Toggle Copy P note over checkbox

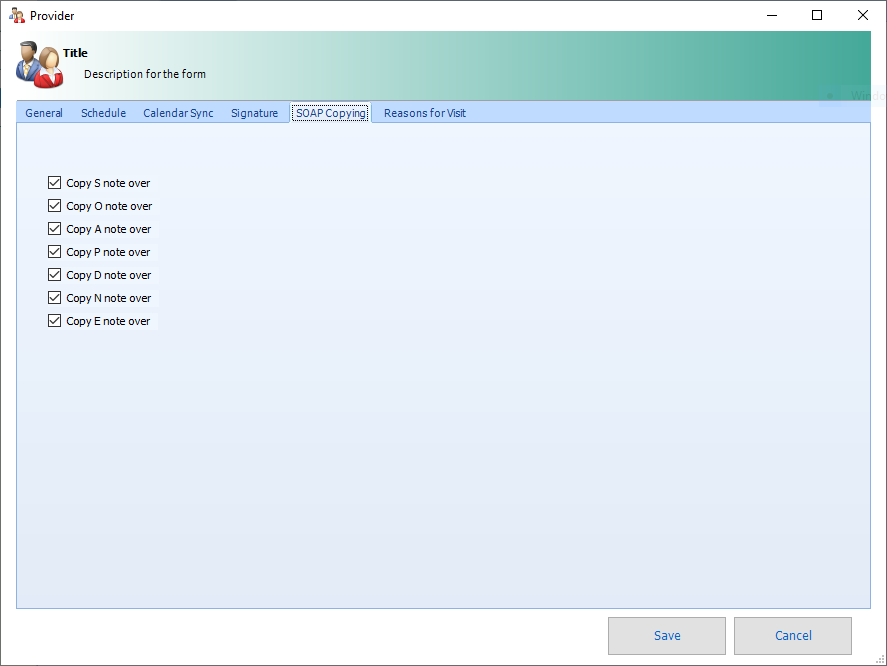click(55, 252)
